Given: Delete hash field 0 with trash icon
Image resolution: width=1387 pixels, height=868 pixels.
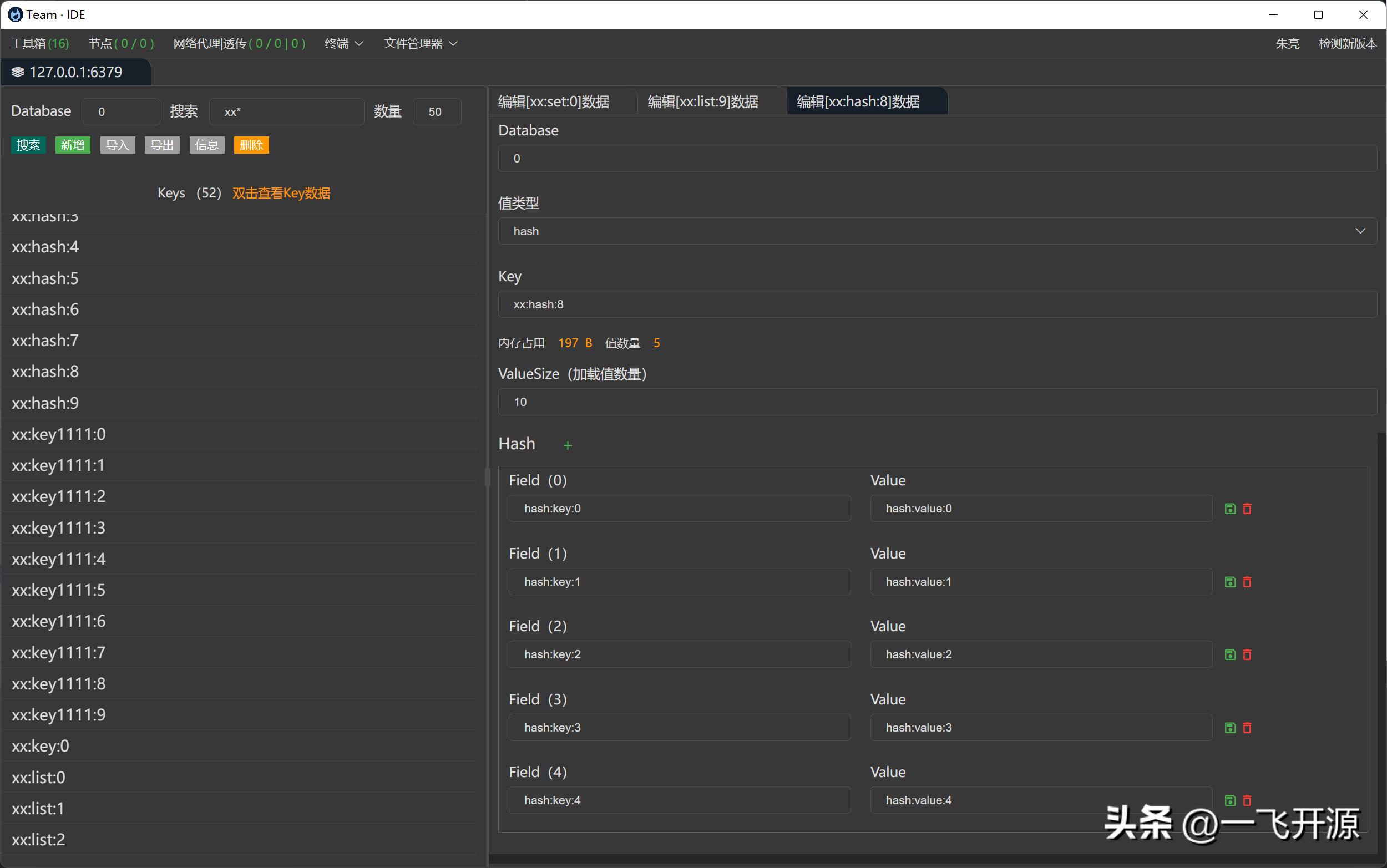Looking at the screenshot, I should (x=1247, y=509).
